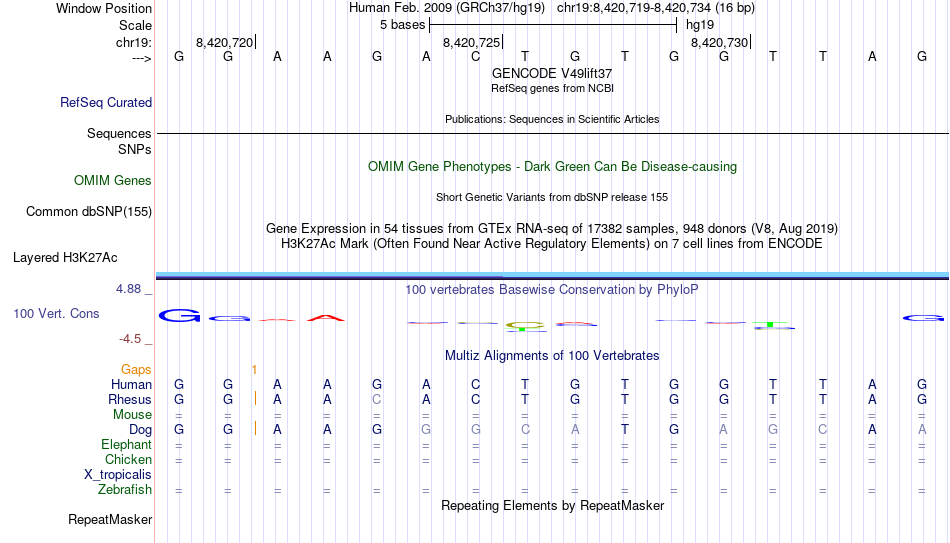Click the 5 bases scale bar line
This screenshot has width=950, height=543.
coord(553,25)
